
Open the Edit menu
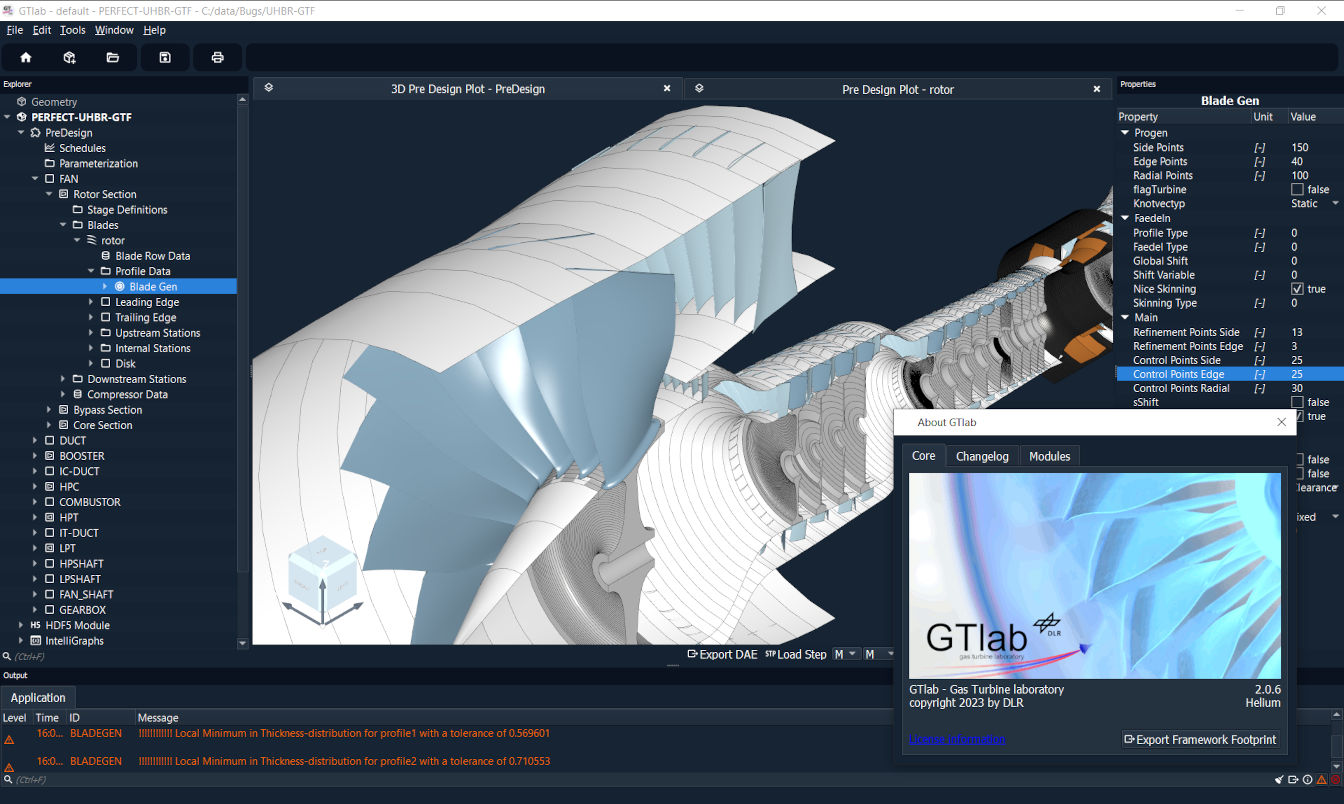[41, 30]
